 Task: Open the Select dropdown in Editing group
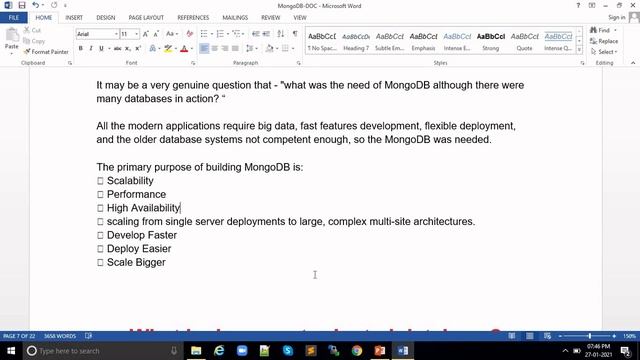(x=604, y=52)
